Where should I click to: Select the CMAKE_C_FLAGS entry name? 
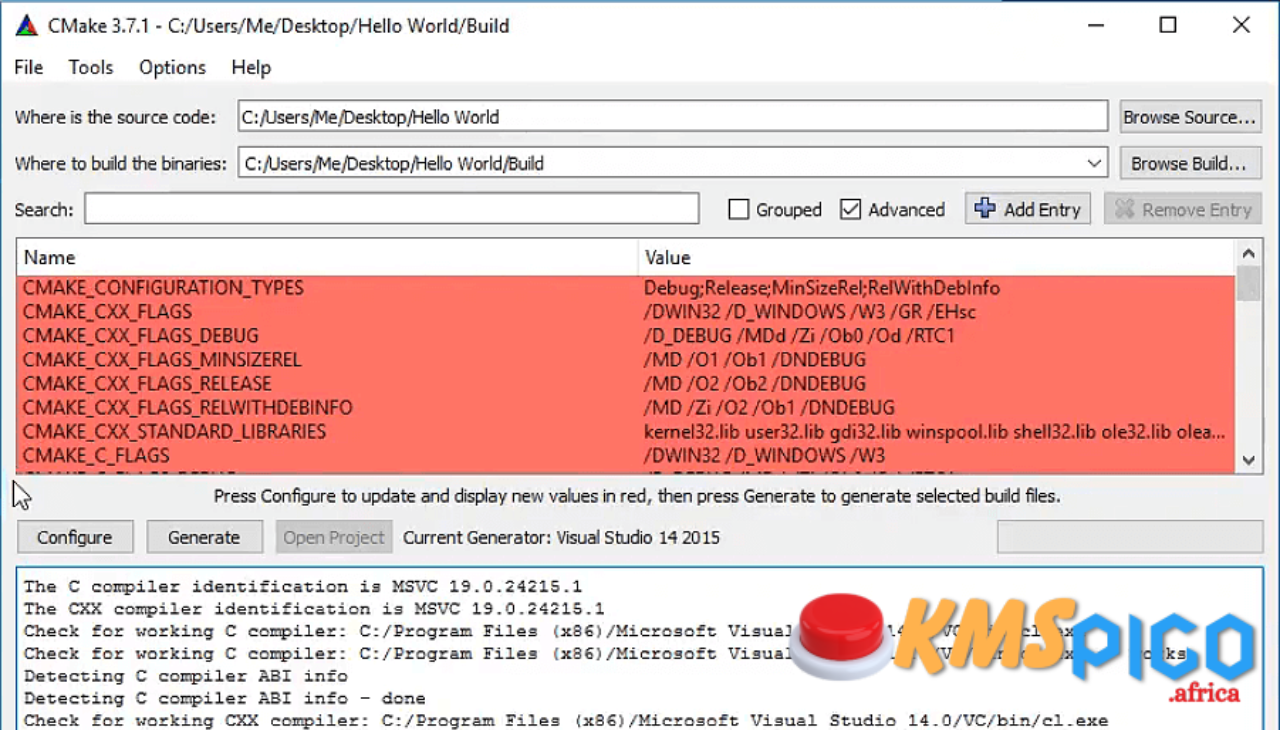click(x=96, y=456)
